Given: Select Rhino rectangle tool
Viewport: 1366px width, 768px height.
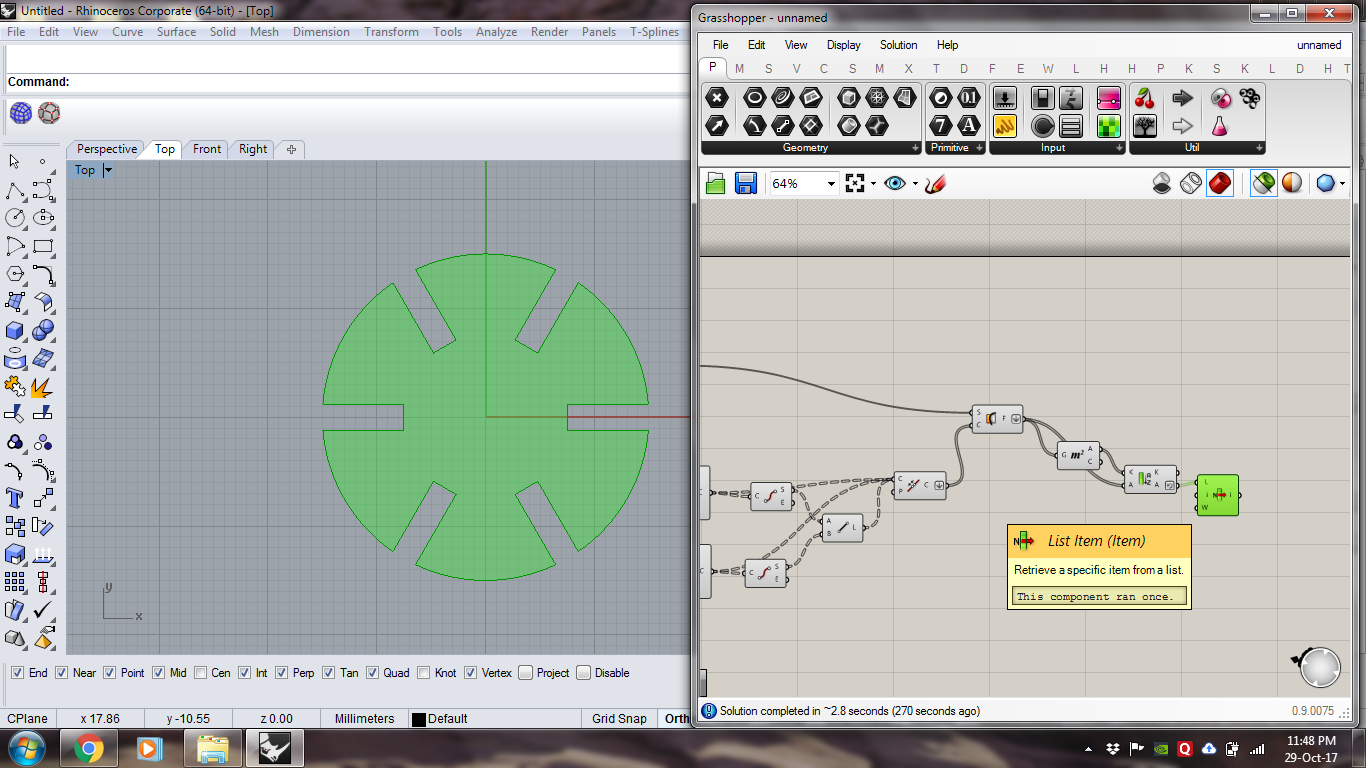Looking at the screenshot, I should click(42, 245).
